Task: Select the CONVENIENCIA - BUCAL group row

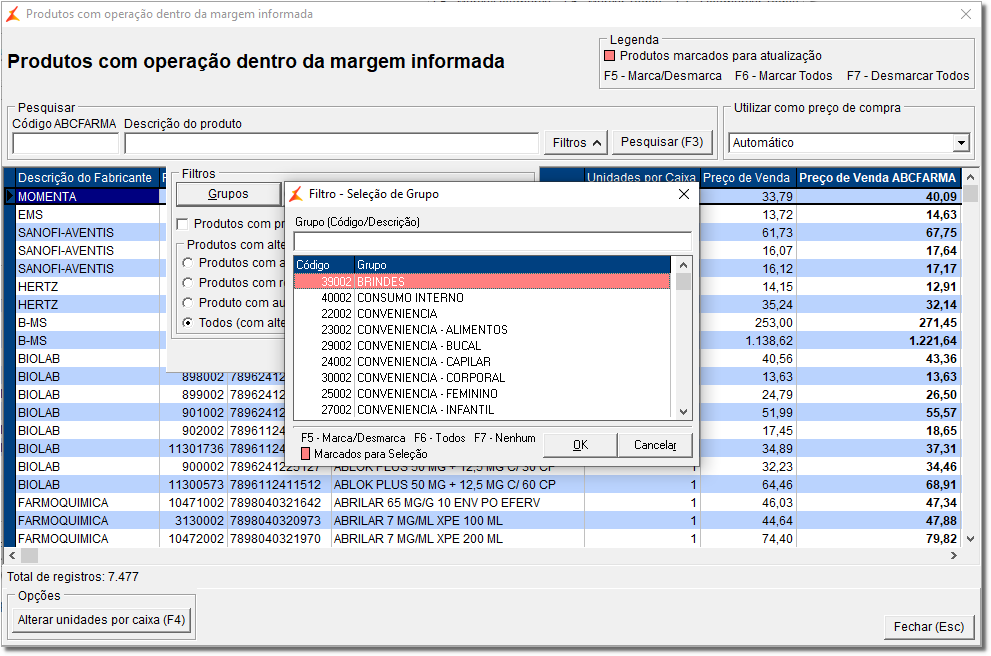Action: pyautogui.click(x=482, y=346)
